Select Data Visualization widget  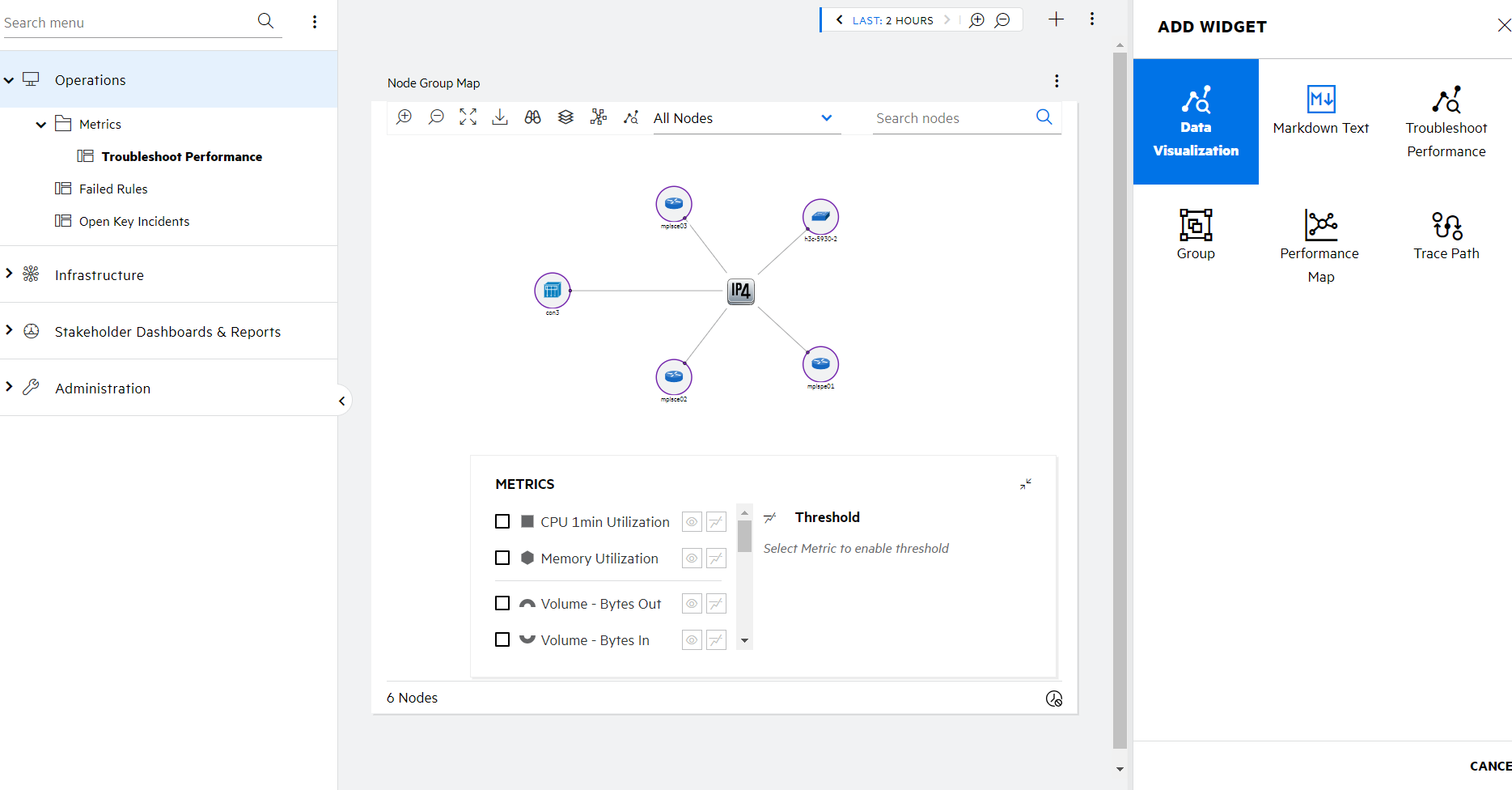(1196, 121)
